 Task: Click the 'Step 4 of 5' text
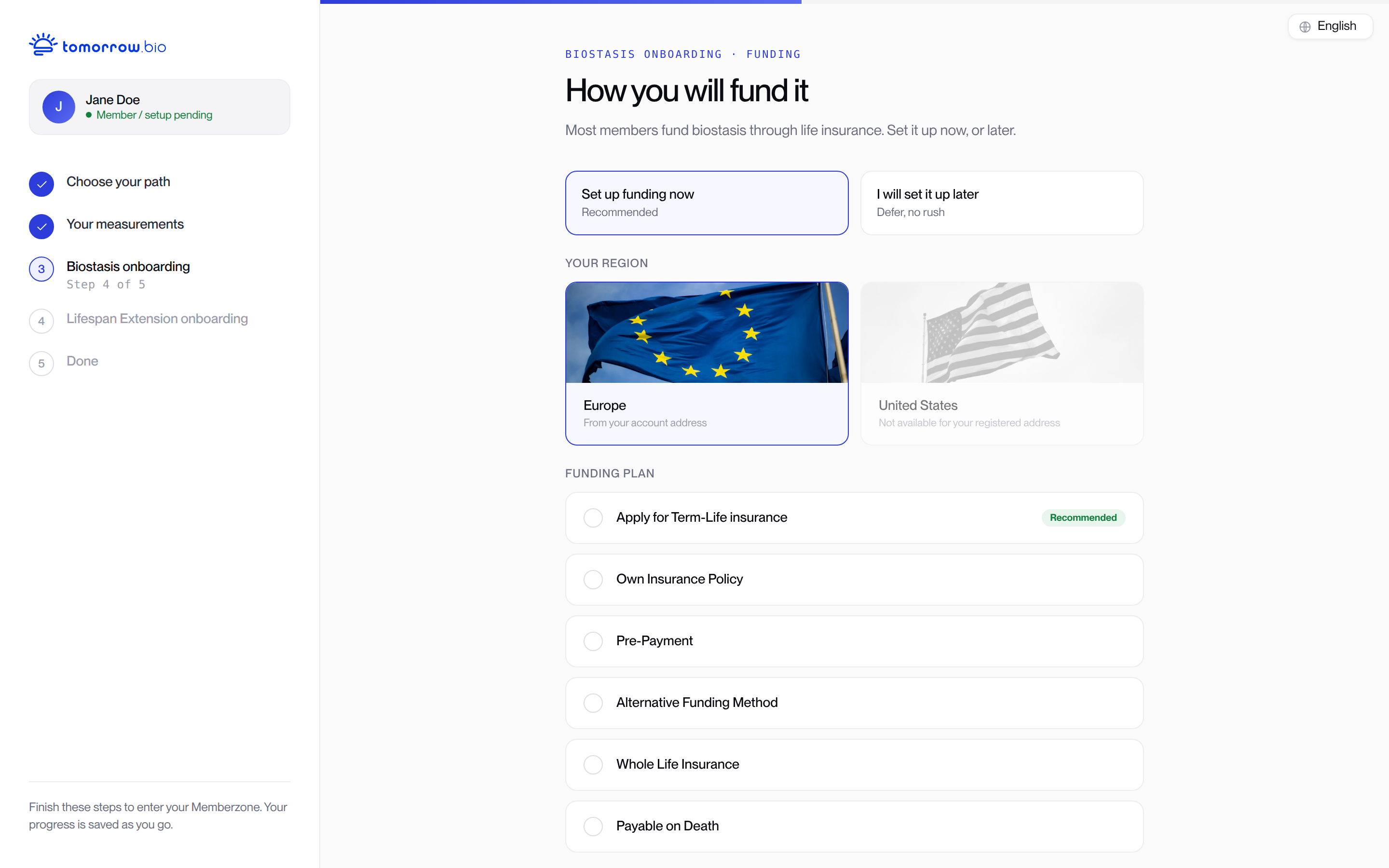coord(106,285)
